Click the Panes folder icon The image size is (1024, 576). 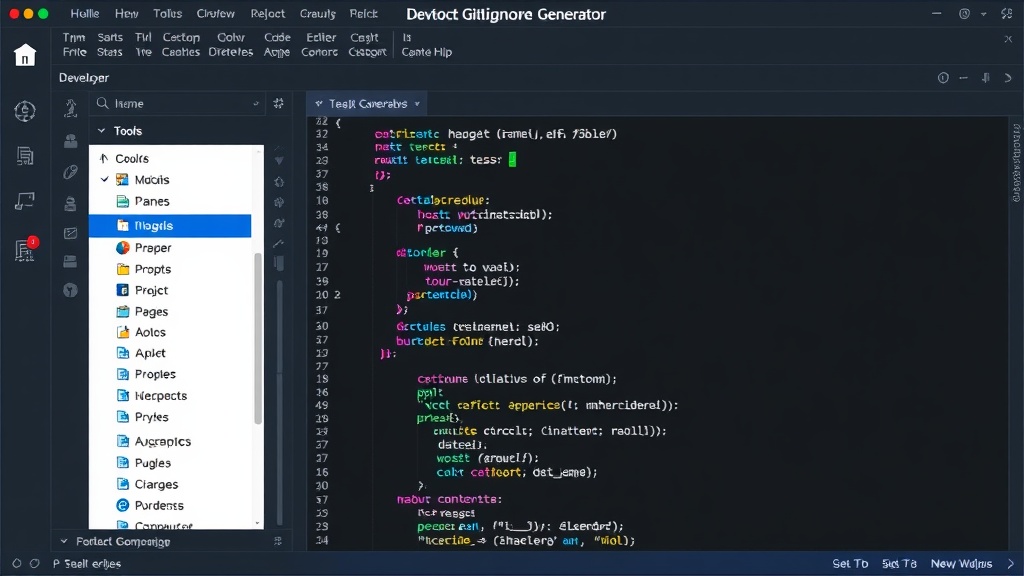coord(123,201)
